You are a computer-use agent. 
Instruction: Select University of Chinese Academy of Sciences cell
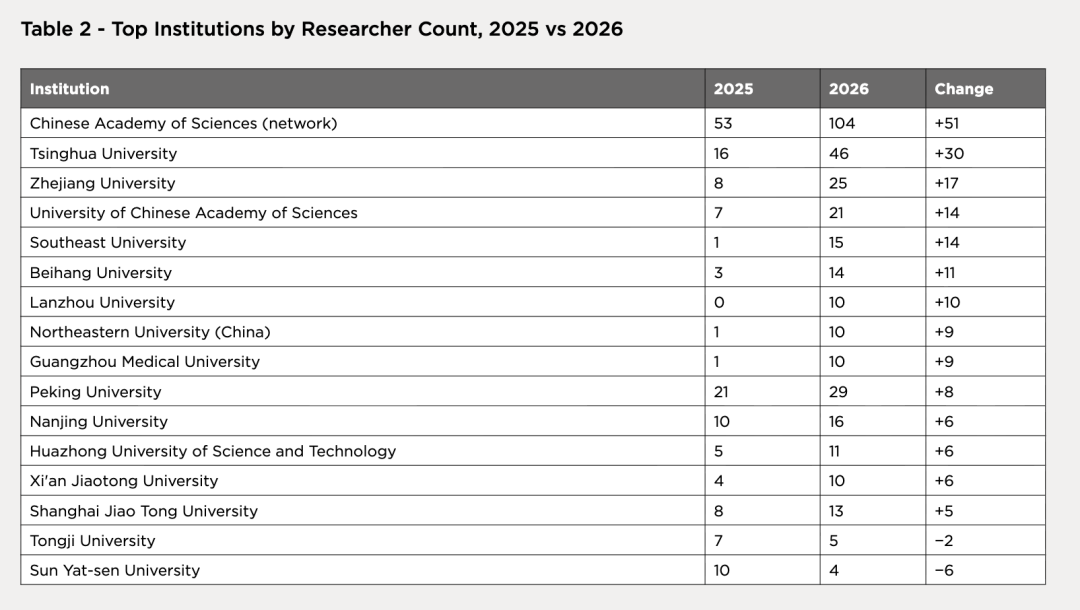click(362, 213)
